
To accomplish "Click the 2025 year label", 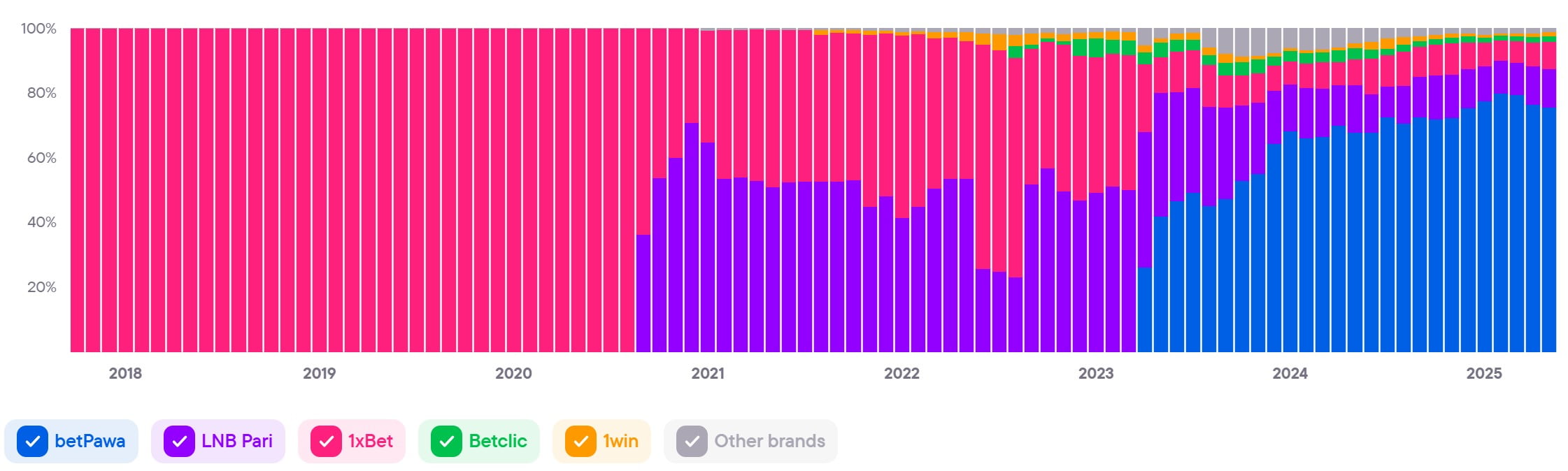I will [1483, 374].
